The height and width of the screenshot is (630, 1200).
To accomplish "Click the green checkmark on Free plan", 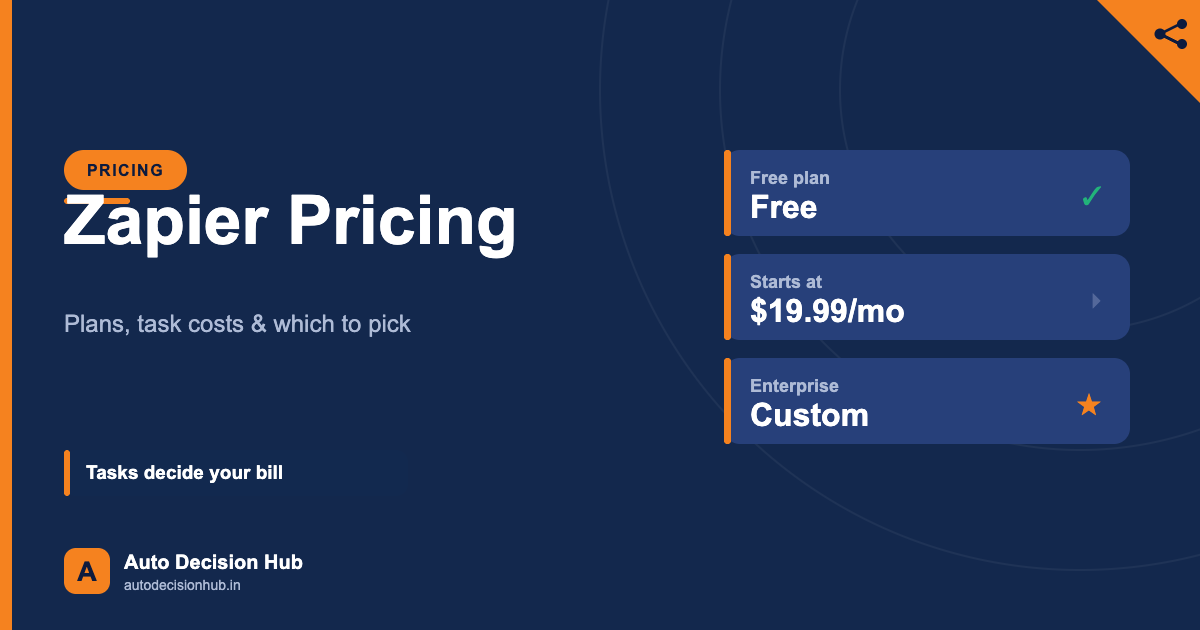I will 1091,196.
